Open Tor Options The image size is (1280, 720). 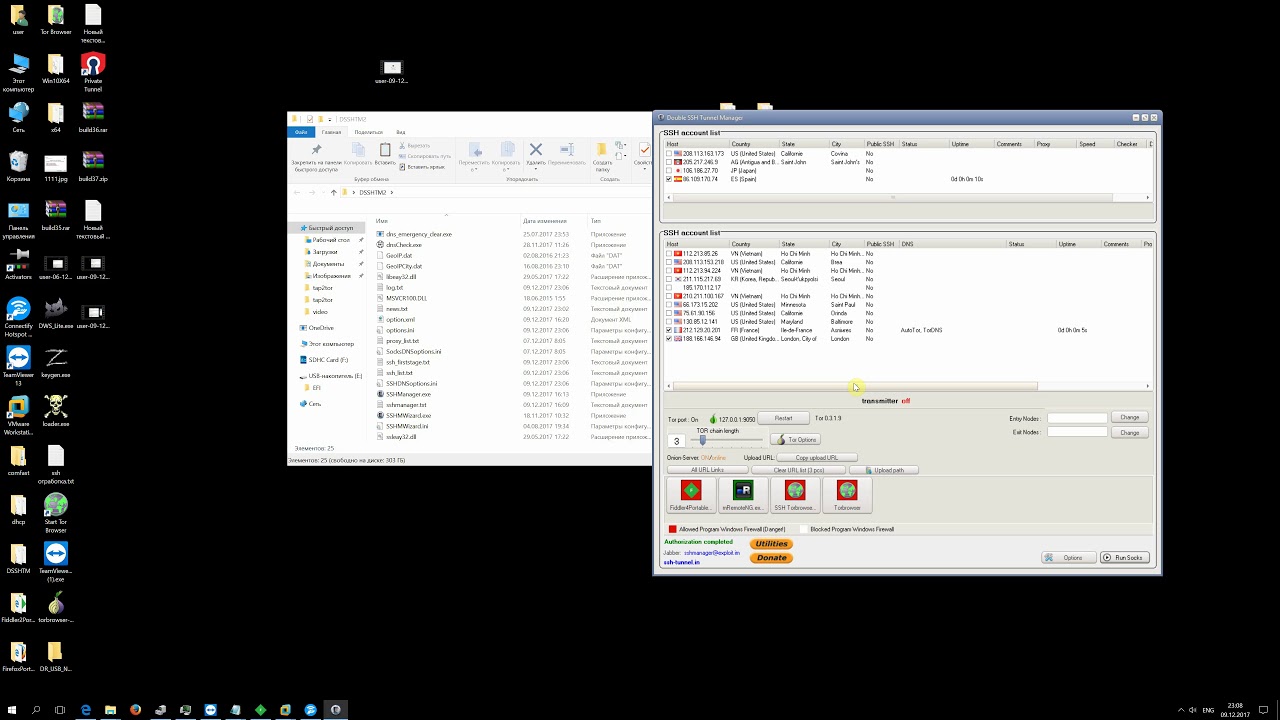tap(795, 439)
